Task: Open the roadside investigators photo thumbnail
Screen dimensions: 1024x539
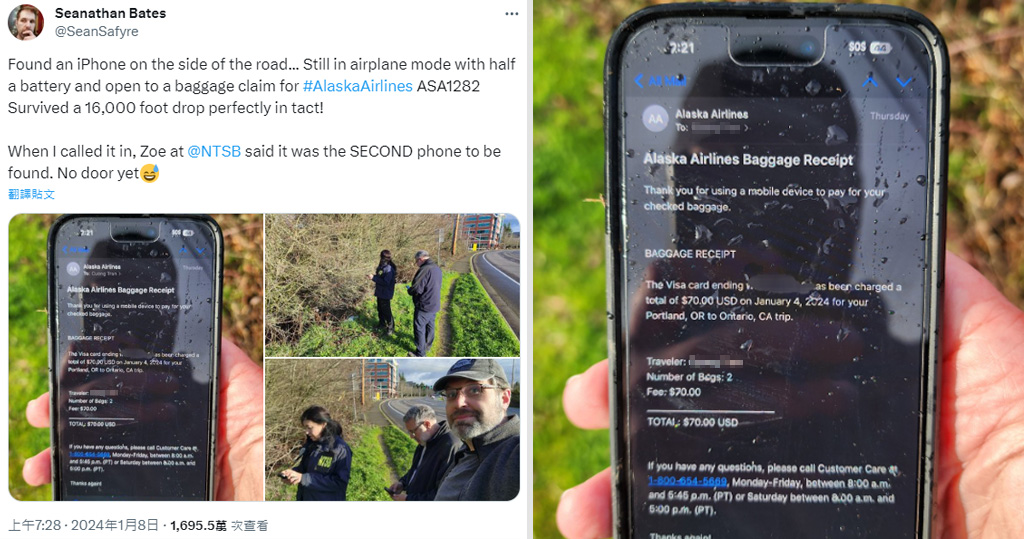Action: pos(392,285)
